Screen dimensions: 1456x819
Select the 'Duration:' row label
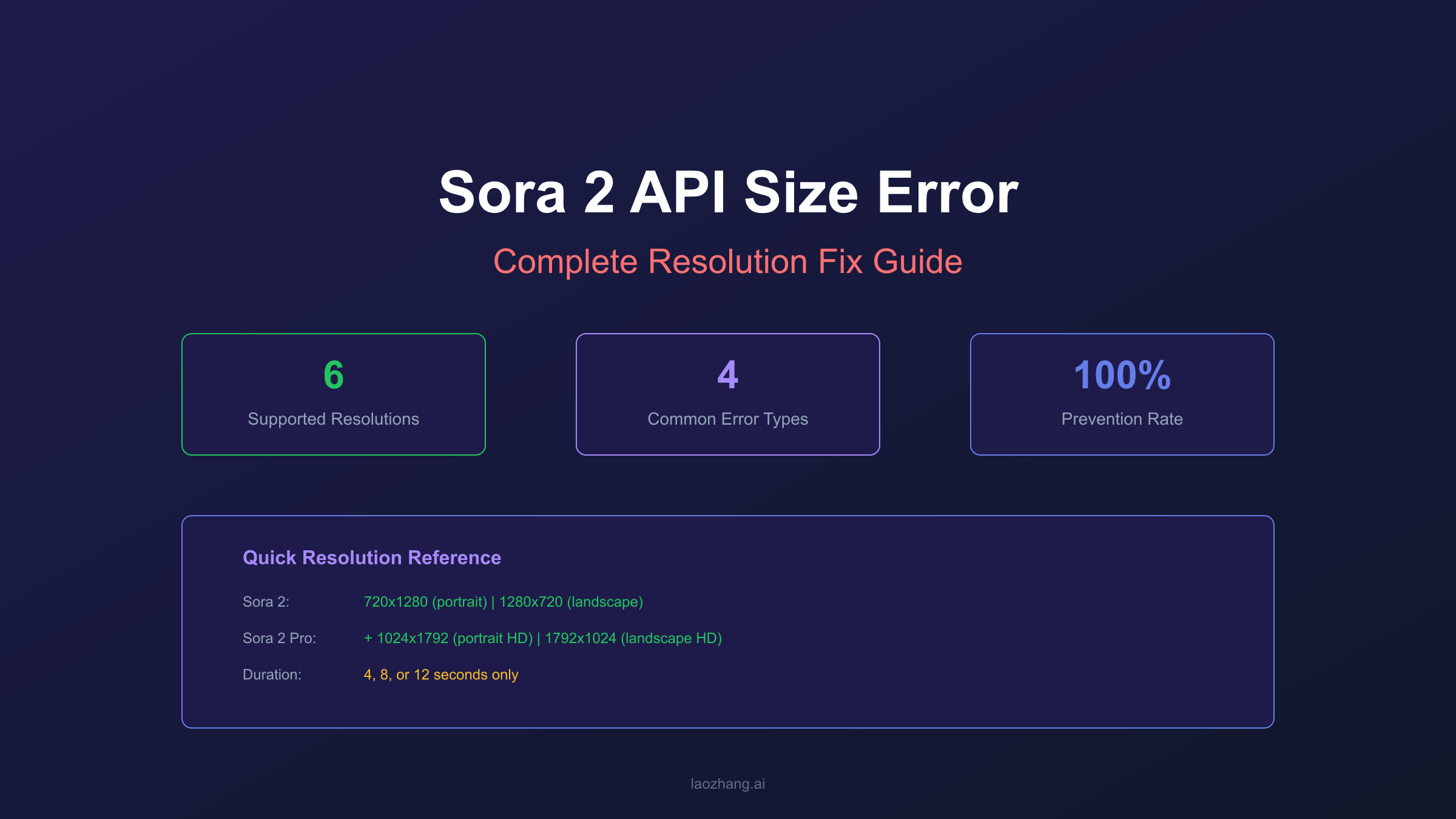[272, 674]
